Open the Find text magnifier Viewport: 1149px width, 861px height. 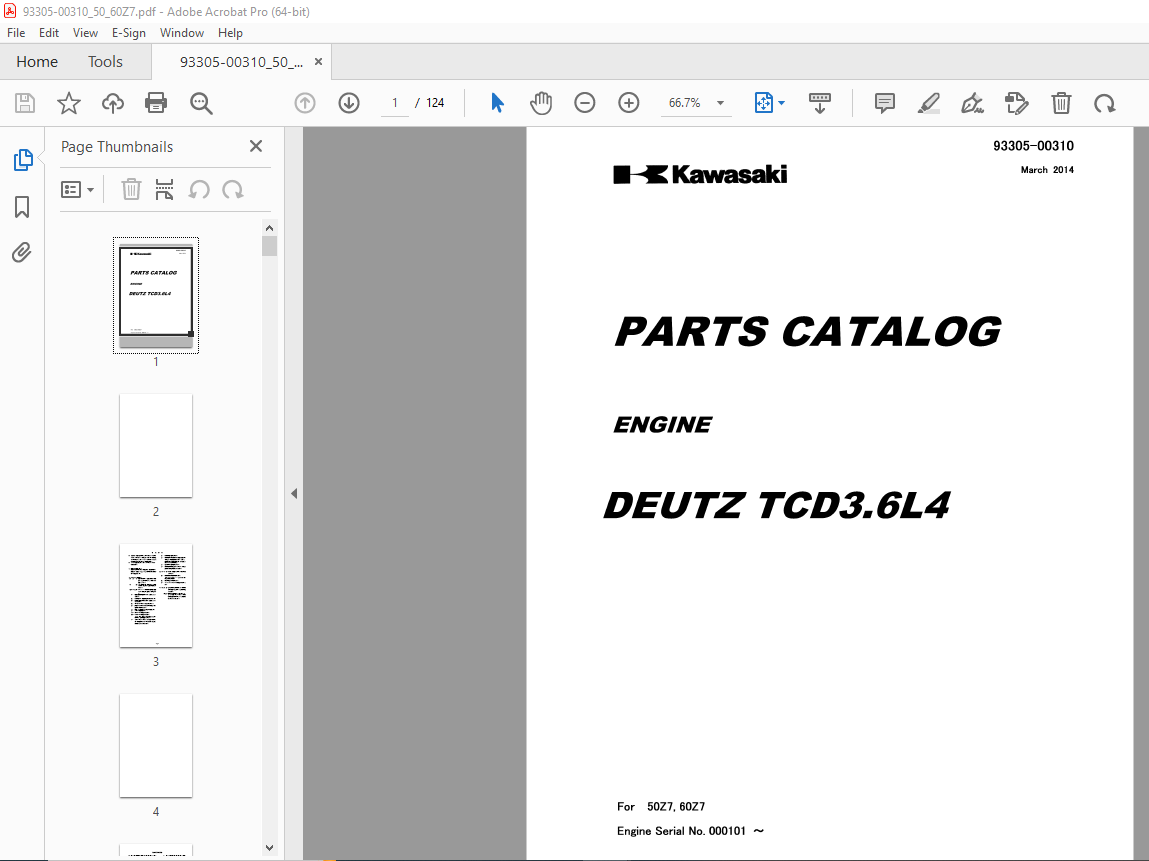201,103
